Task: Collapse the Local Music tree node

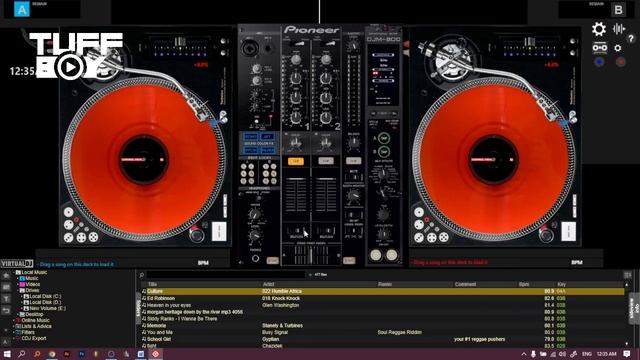Action: [13, 272]
